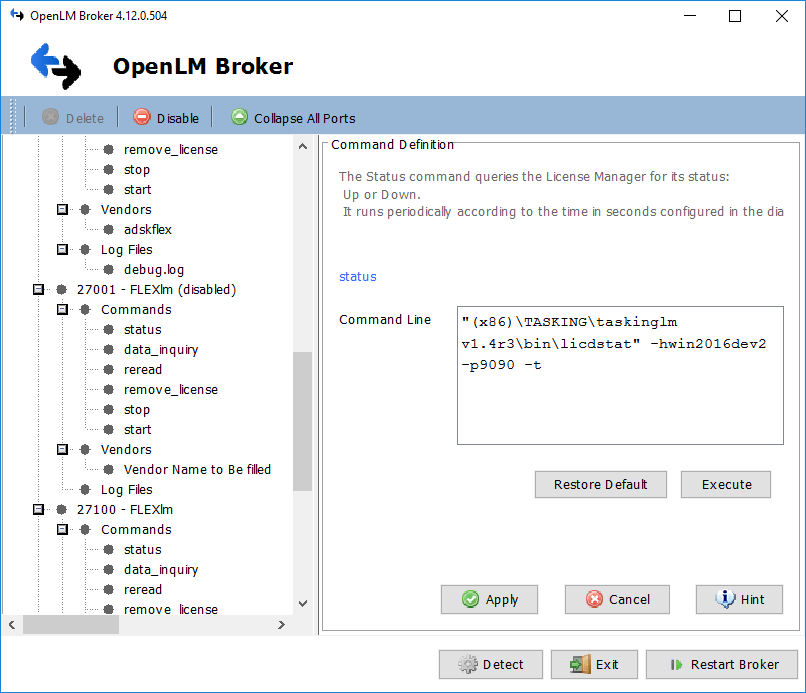Click the tree vertical scrollbar thumb
The height and width of the screenshot is (693, 806).
302,420
